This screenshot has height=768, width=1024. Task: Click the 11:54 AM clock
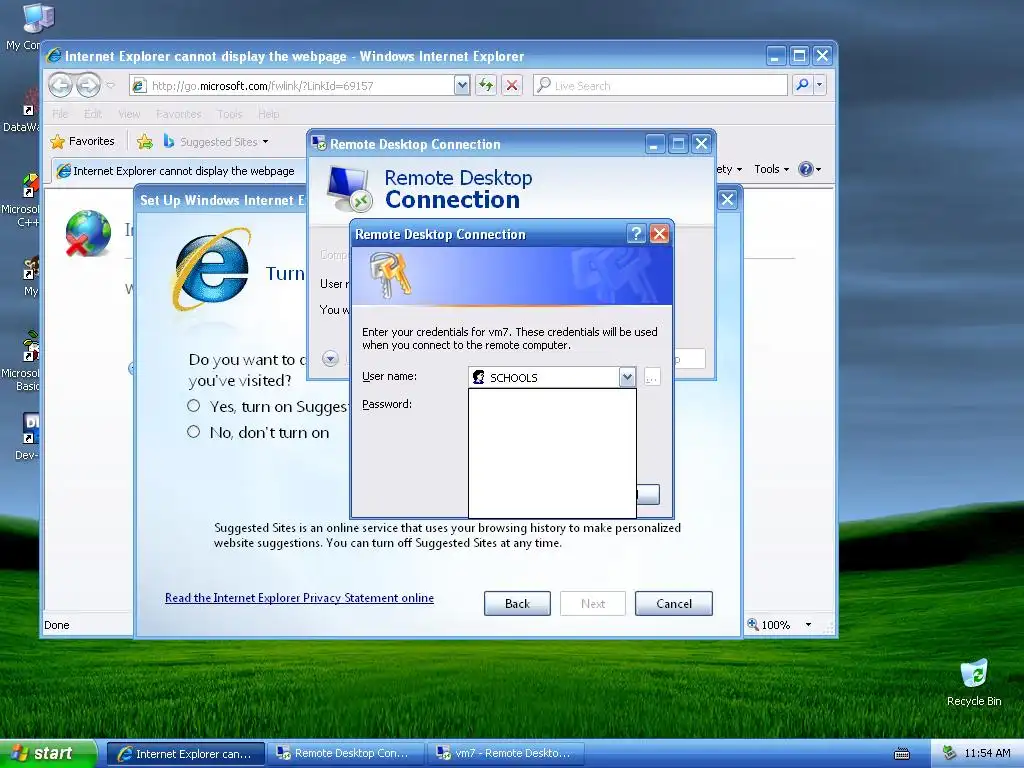(987, 753)
